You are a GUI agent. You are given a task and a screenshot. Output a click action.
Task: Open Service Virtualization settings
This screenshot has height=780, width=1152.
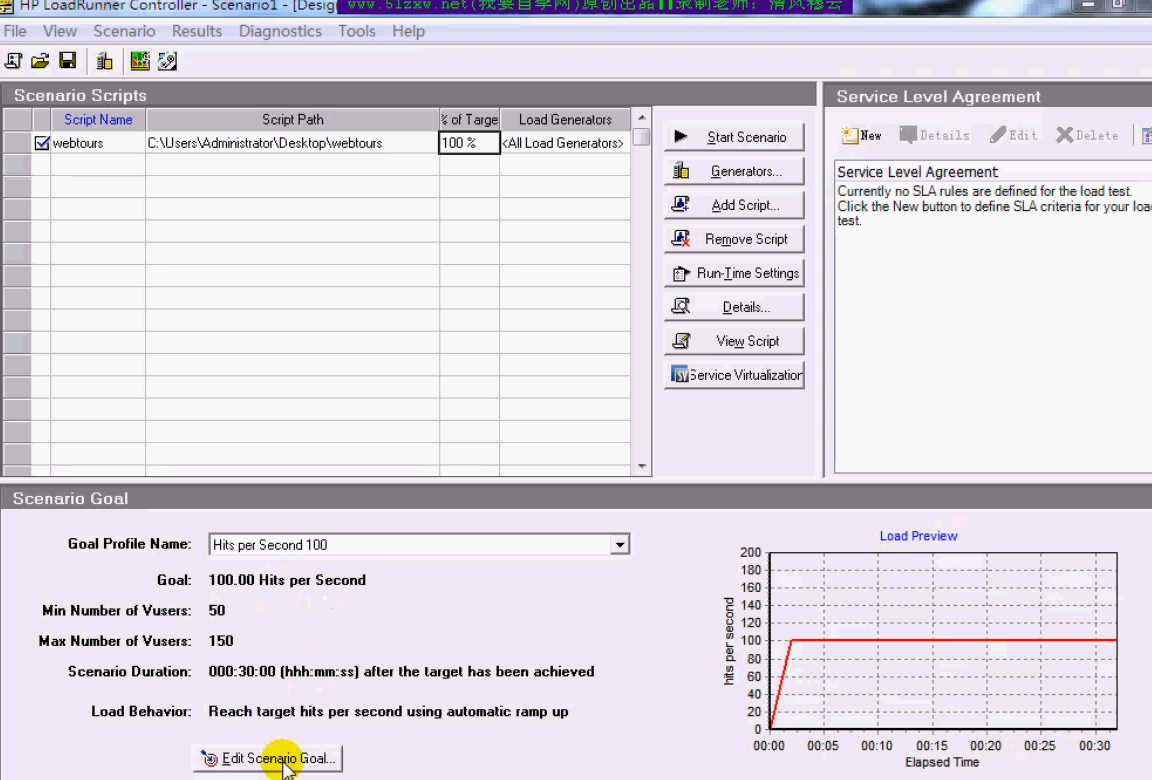tap(734, 375)
